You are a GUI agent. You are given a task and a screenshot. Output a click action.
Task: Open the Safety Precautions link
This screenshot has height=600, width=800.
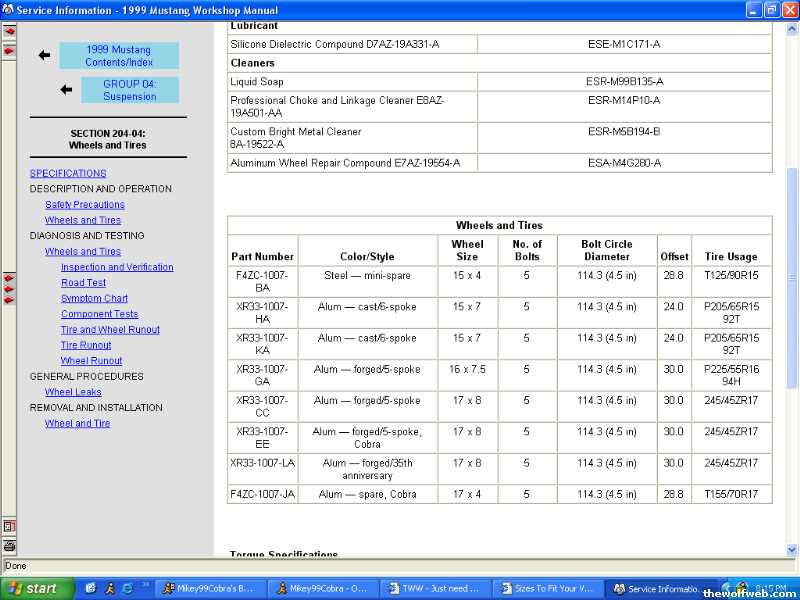[85, 204]
